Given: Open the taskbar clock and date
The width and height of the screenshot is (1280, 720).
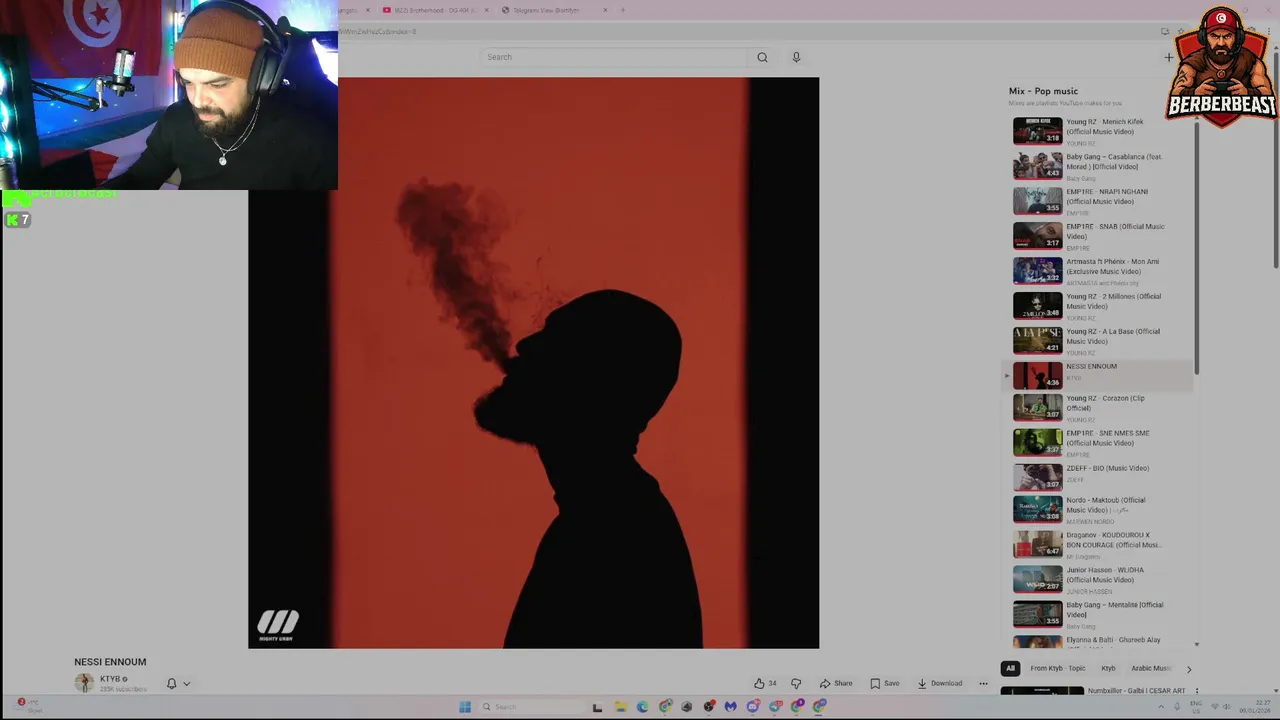Looking at the screenshot, I should [1255, 707].
